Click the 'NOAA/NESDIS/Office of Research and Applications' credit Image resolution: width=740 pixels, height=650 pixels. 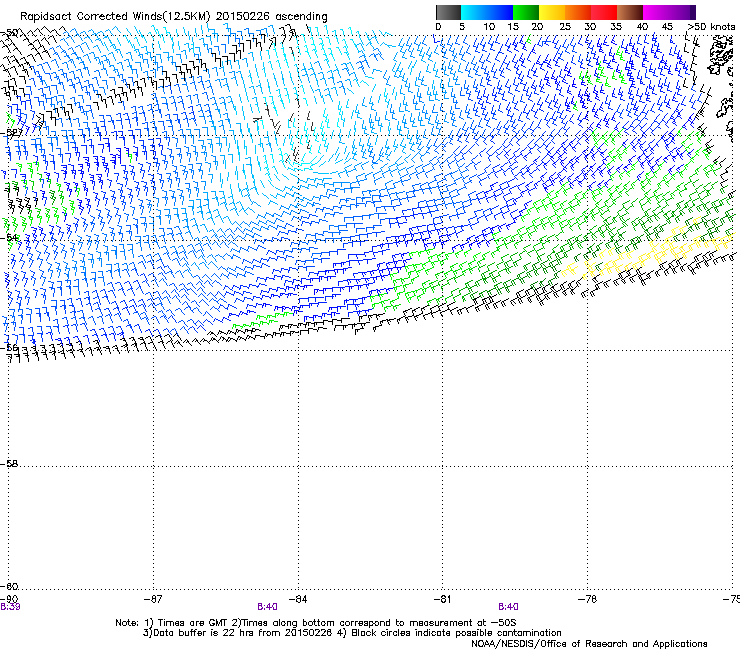tap(589, 644)
